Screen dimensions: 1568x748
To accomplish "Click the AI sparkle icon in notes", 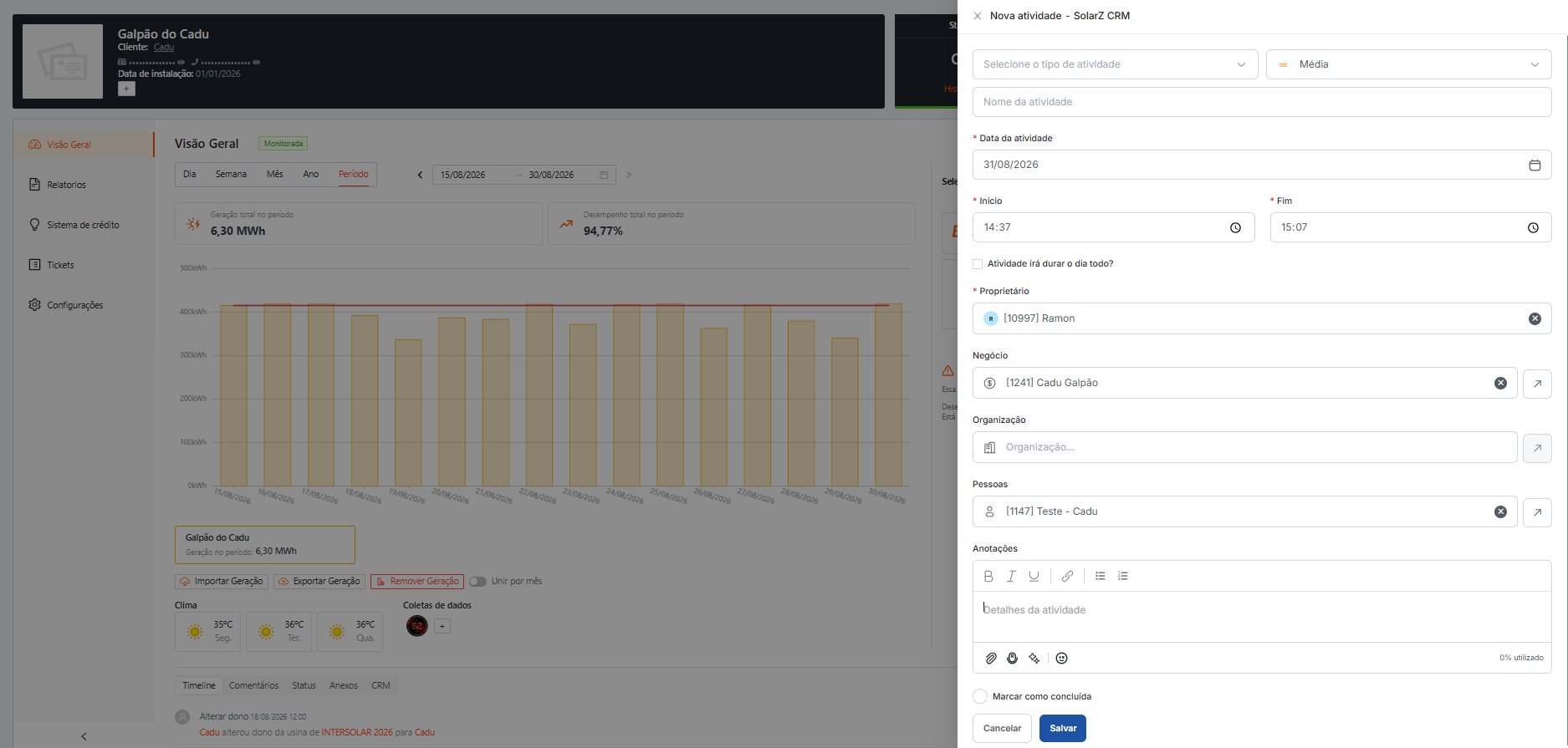I will point(1034,659).
